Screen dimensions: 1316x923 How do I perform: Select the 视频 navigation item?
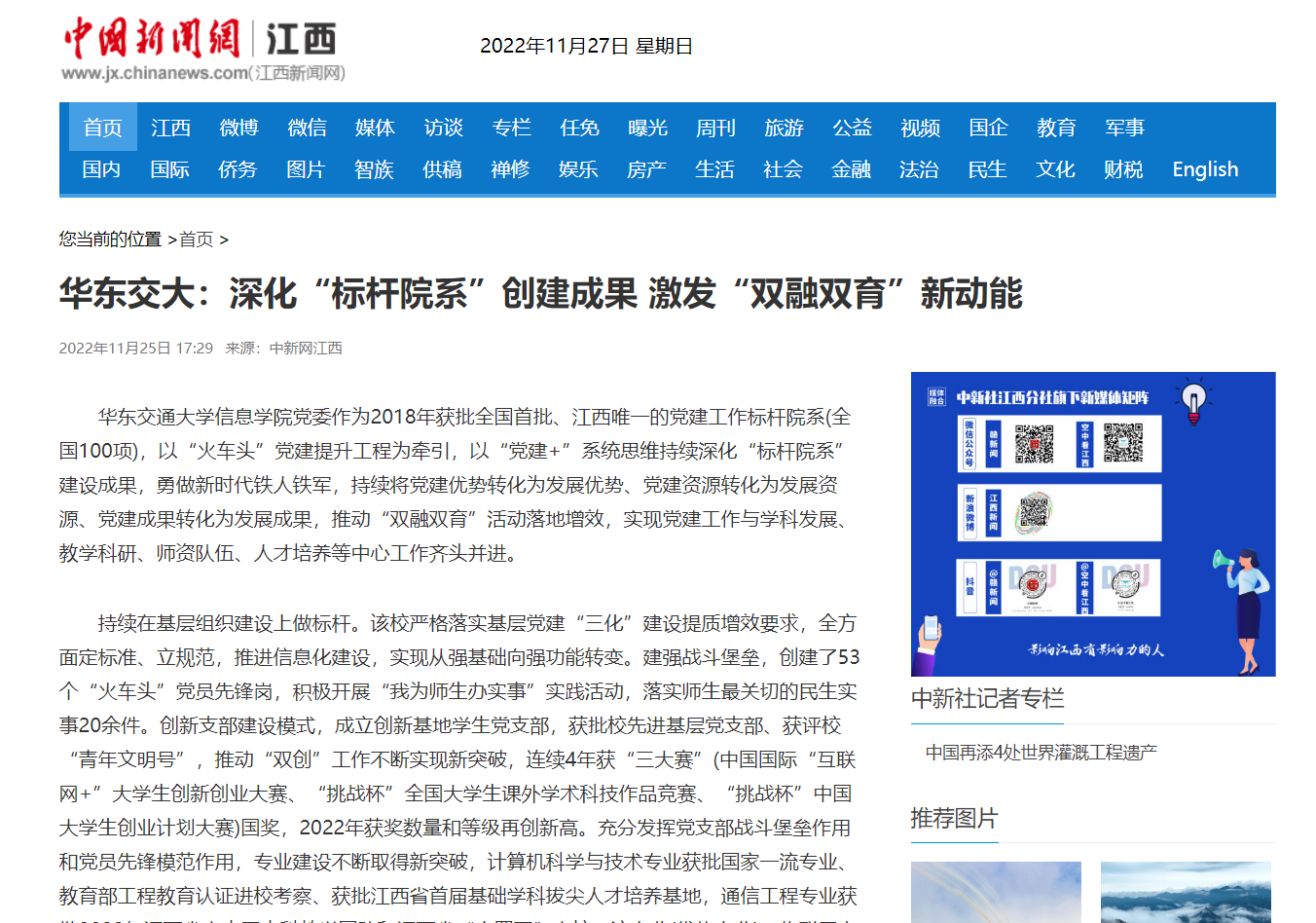point(920,128)
